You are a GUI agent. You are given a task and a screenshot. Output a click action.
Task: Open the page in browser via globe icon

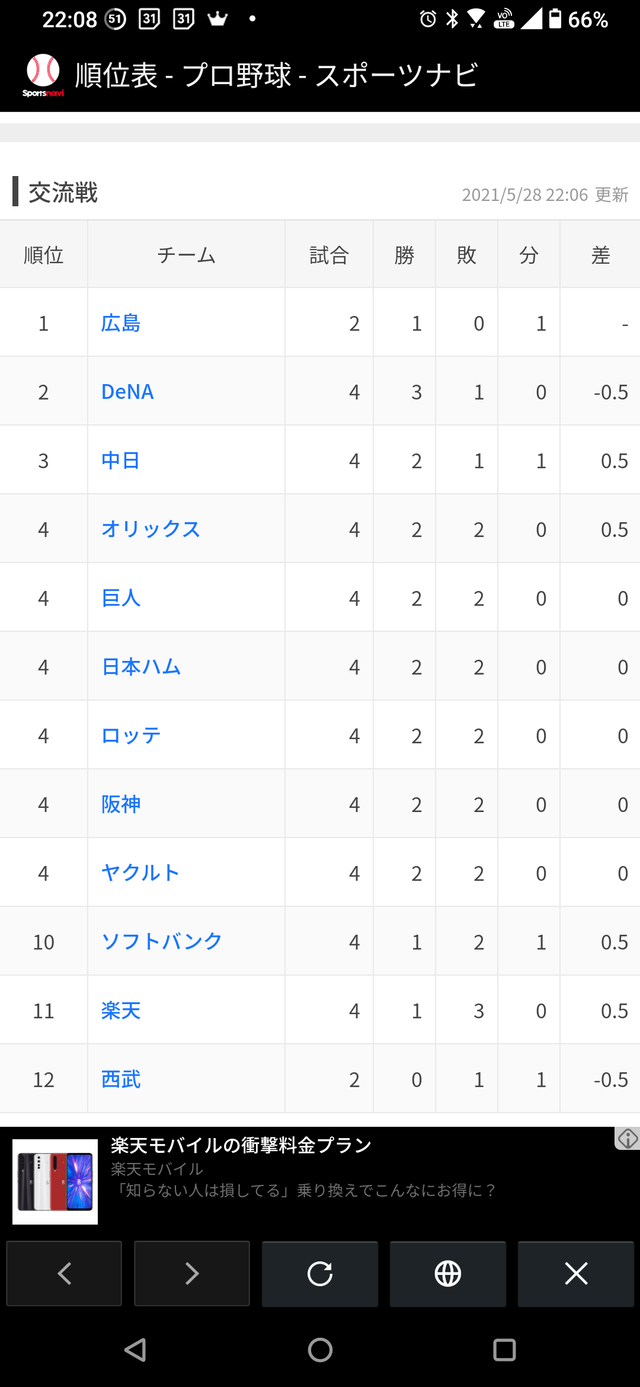pos(448,1273)
